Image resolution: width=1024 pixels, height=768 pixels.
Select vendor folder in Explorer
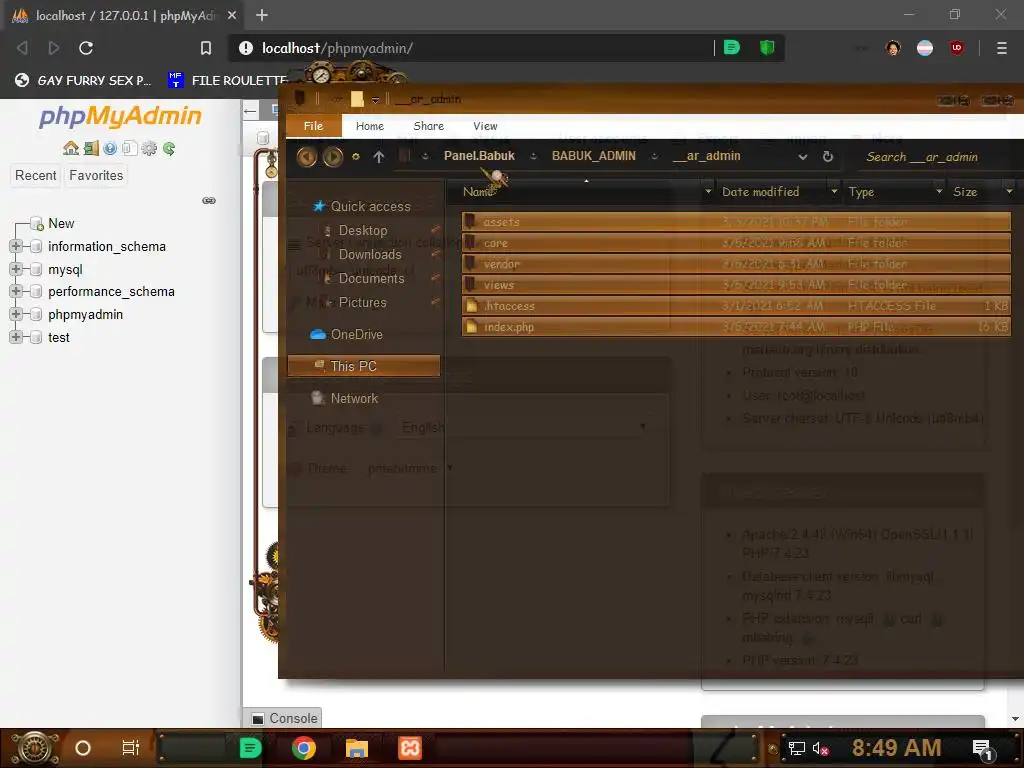tap(736, 264)
